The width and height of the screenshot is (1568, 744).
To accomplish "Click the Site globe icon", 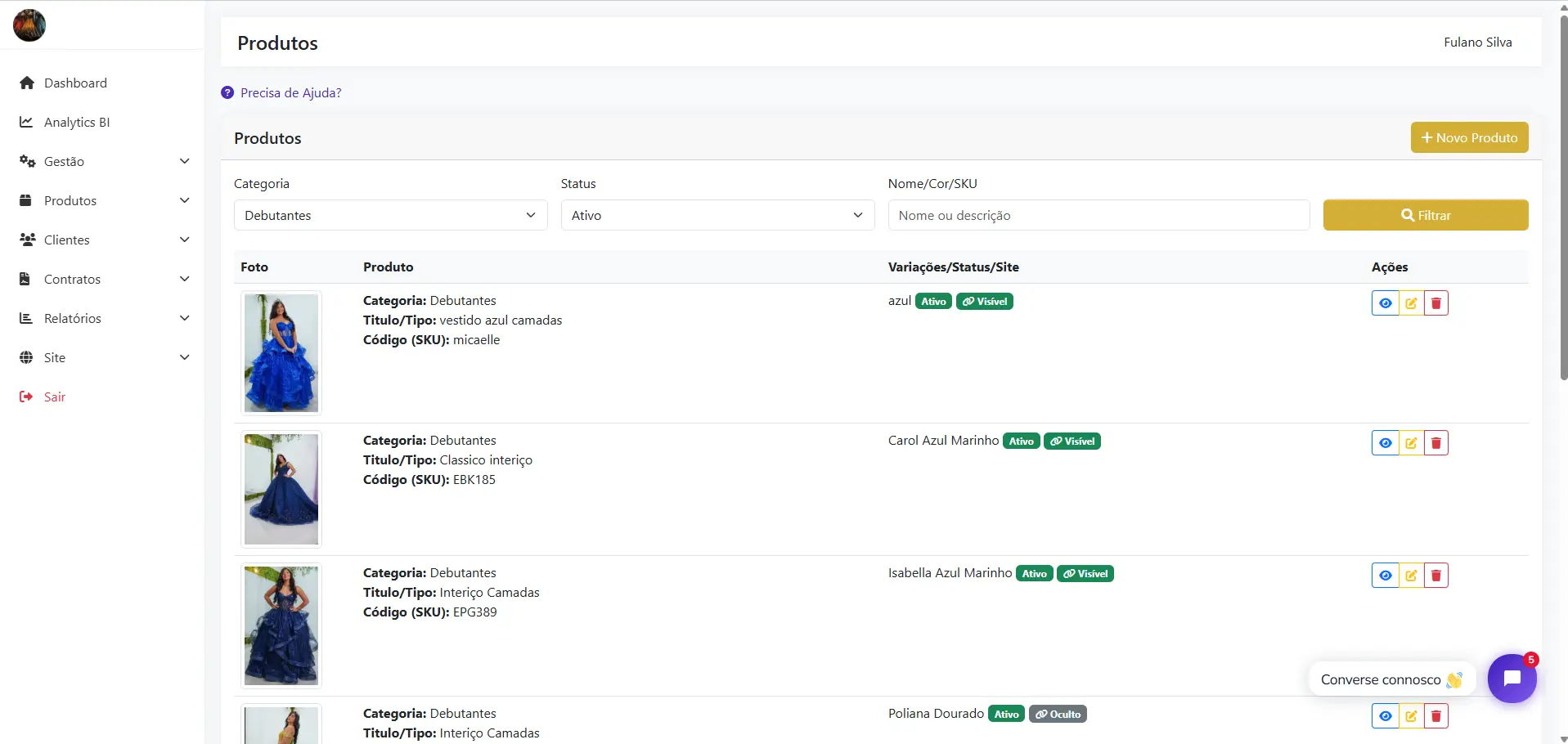I will tap(26, 357).
